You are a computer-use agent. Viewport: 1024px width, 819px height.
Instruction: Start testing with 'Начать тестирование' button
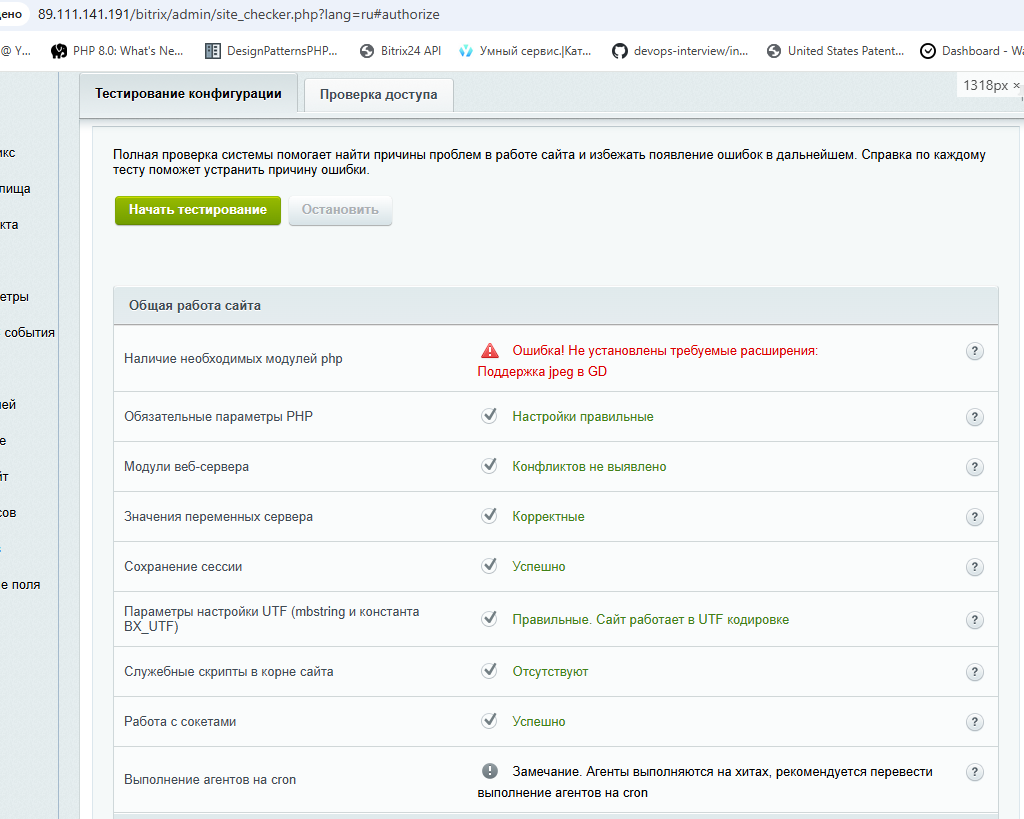pyautogui.click(x=198, y=210)
